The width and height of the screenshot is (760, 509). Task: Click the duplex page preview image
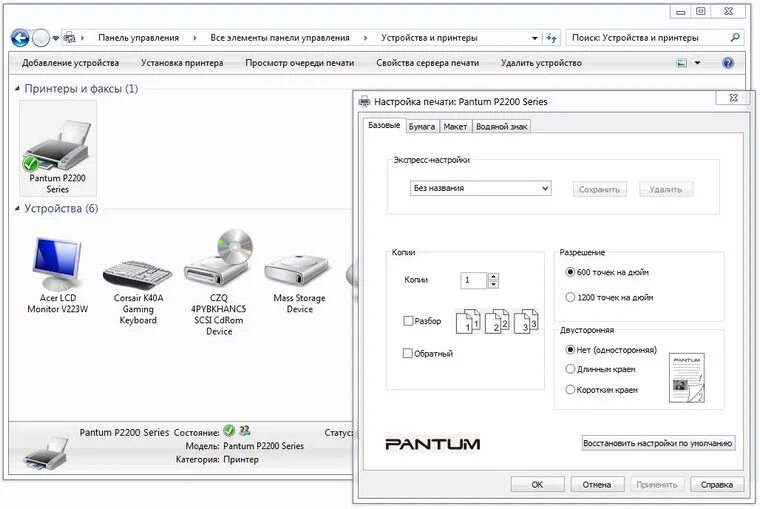(x=687, y=378)
